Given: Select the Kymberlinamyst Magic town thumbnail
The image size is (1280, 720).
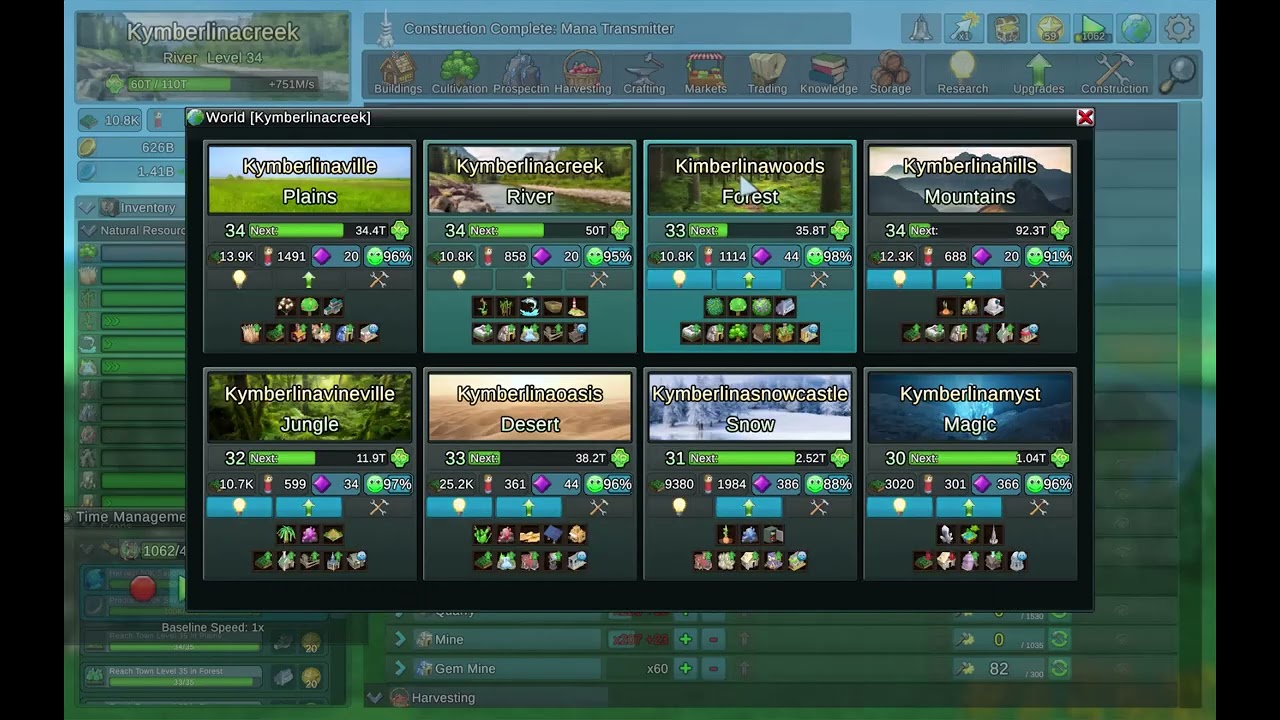Looking at the screenshot, I should tap(970, 408).
